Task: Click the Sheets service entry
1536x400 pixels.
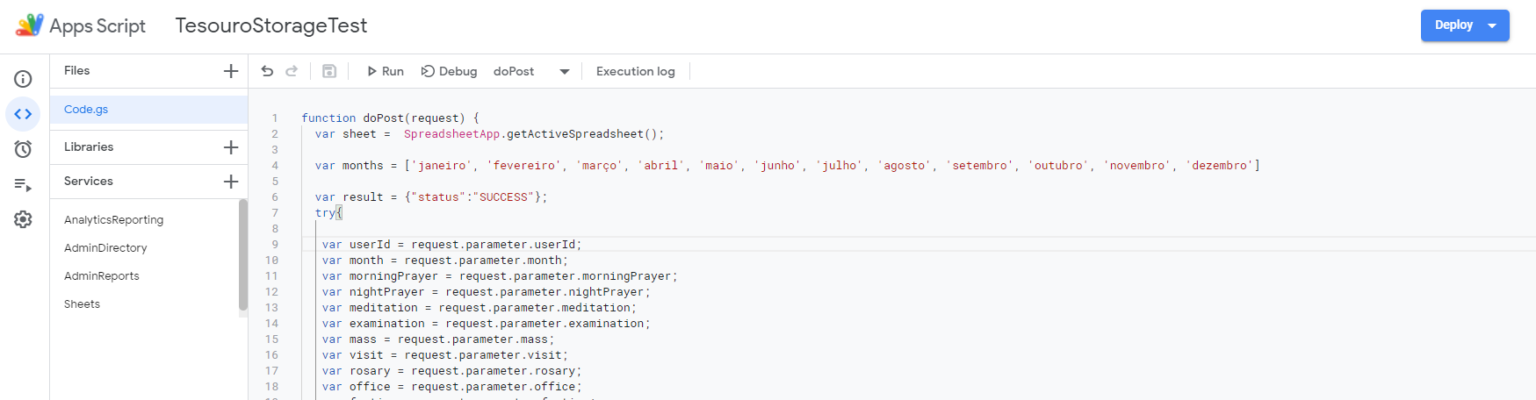Action: coord(82,304)
